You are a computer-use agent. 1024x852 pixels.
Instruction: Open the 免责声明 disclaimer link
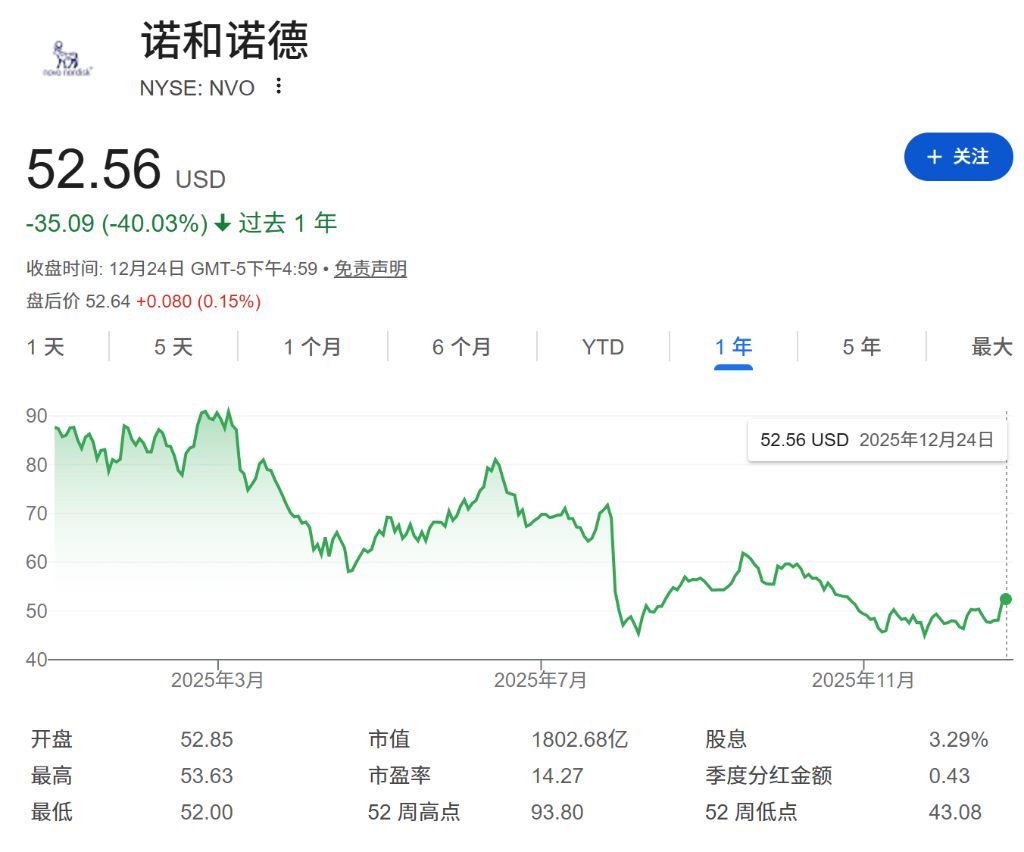(x=370, y=268)
